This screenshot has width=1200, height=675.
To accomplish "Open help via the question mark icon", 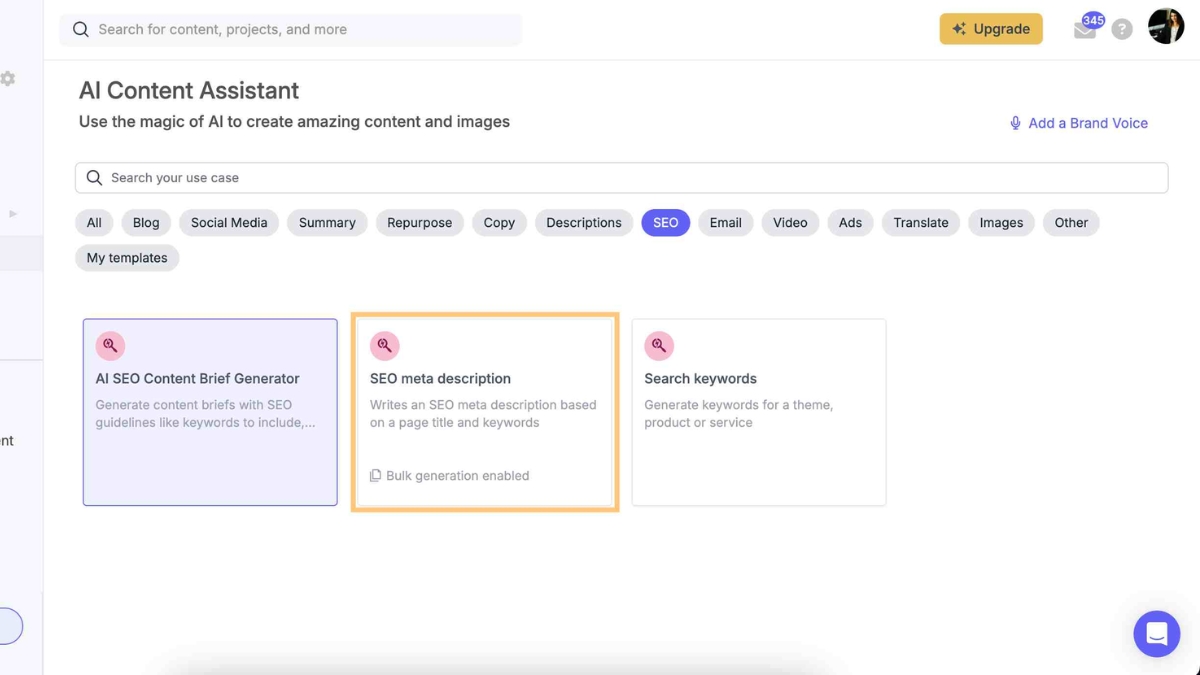I will [1122, 28].
